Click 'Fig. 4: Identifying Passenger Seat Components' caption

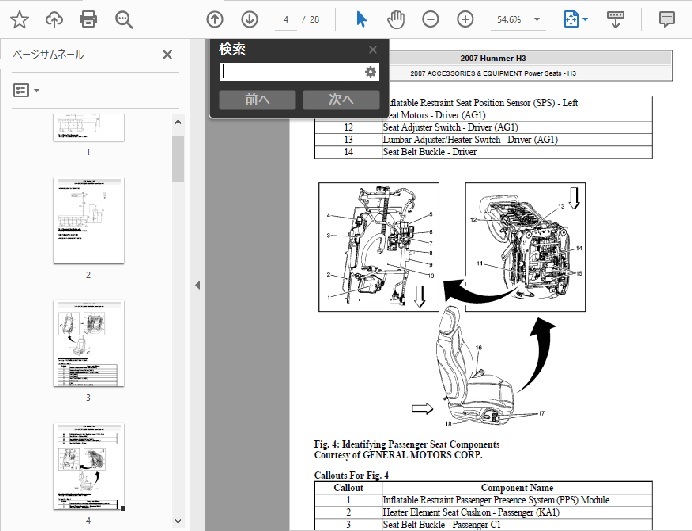pyautogui.click(x=406, y=444)
